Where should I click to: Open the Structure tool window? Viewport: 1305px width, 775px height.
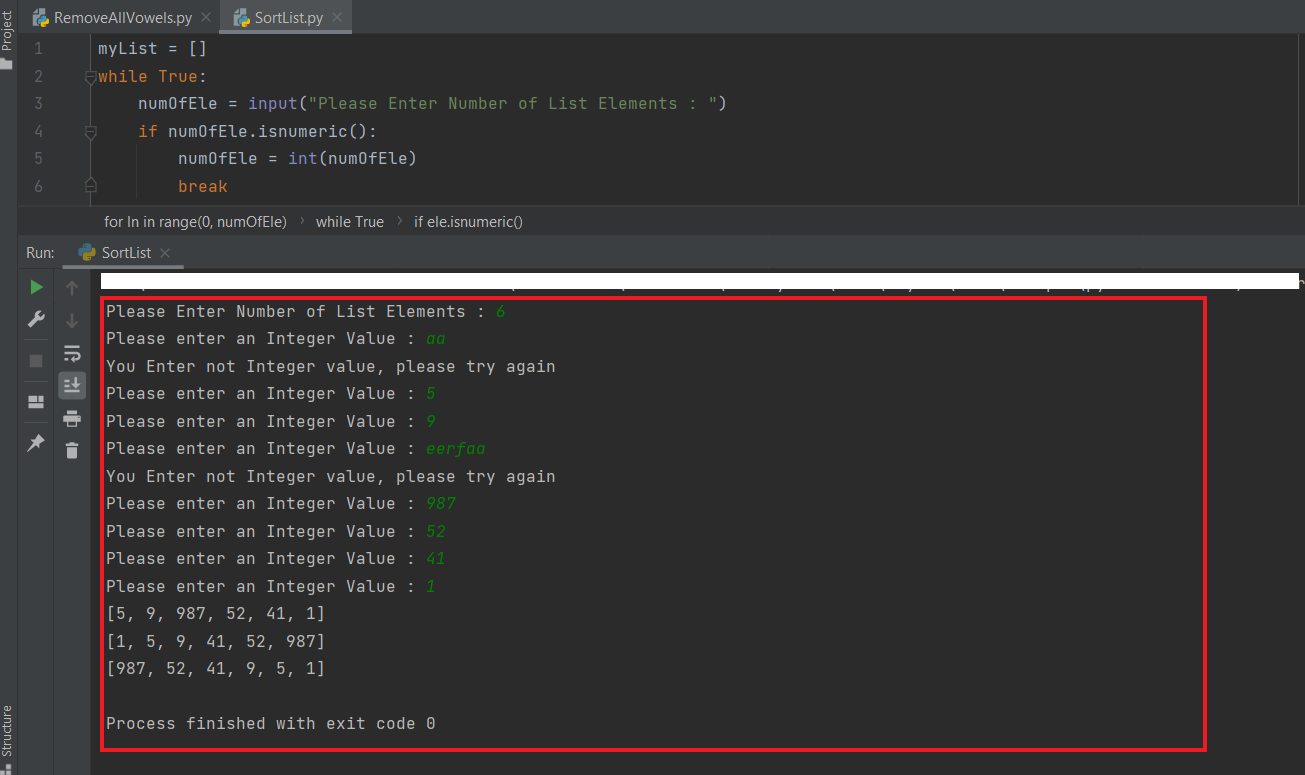click(x=8, y=732)
